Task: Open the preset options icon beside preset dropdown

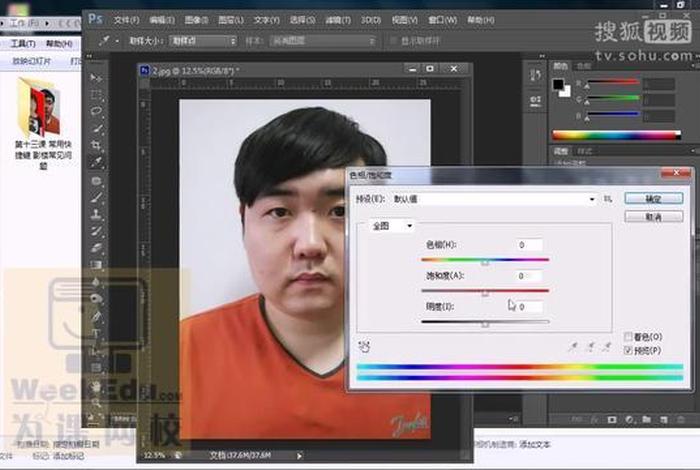Action: pos(608,199)
